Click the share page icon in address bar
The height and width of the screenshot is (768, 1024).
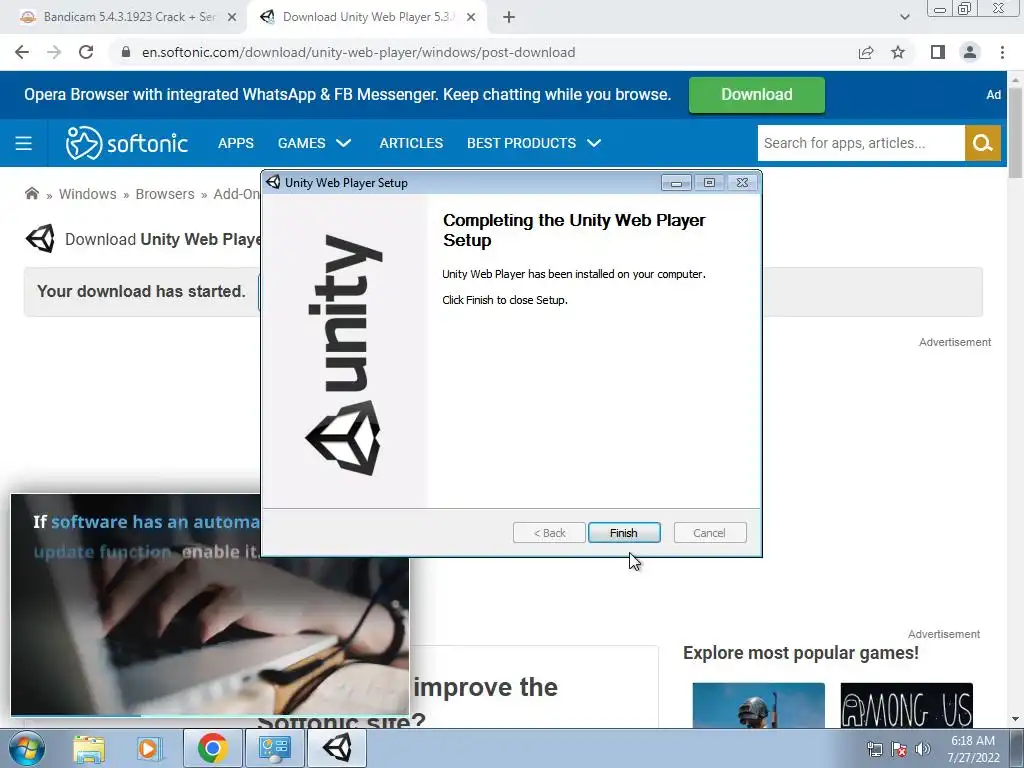click(866, 52)
